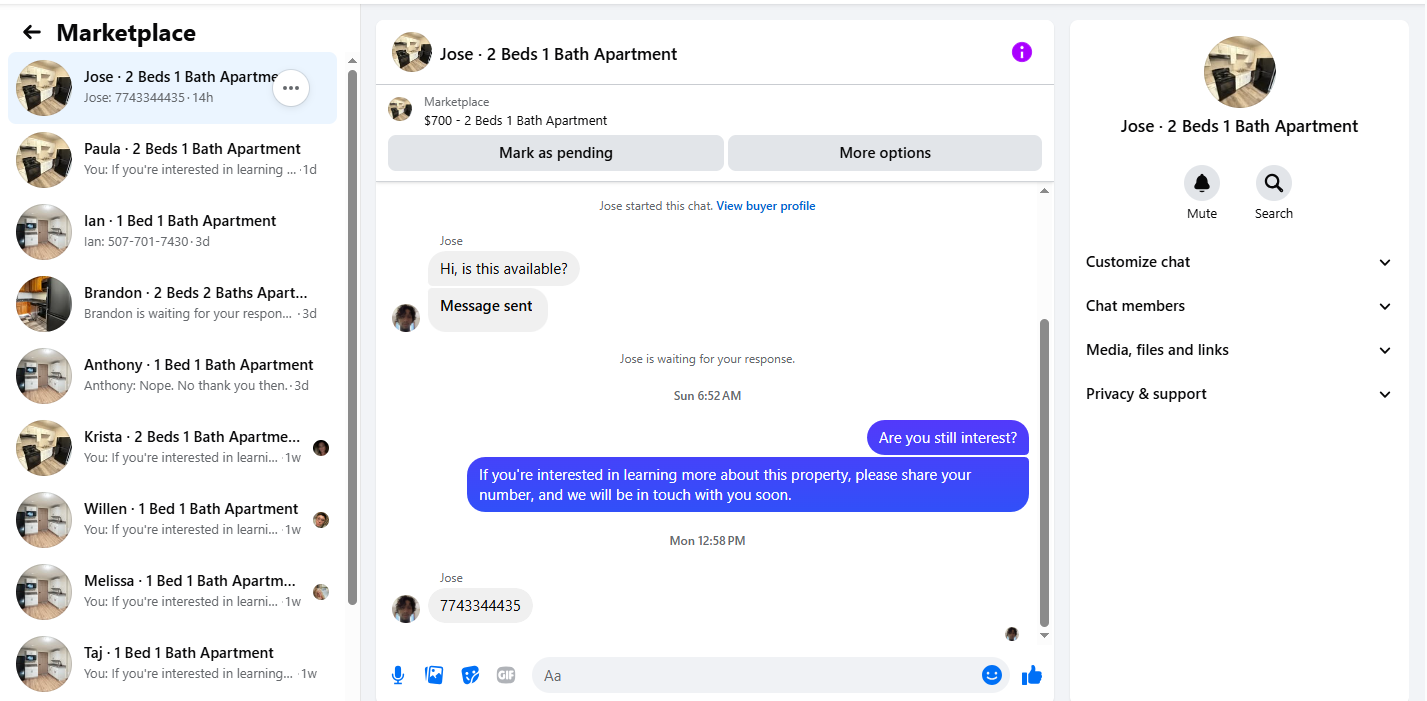This screenshot has height=701, width=1427.
Task: Click the back arrow next to Marketplace
Action: point(32,32)
